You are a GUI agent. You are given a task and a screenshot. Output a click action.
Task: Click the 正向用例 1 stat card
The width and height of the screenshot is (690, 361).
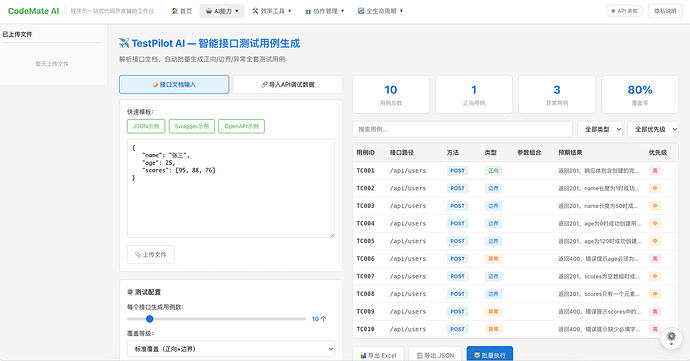click(474, 94)
